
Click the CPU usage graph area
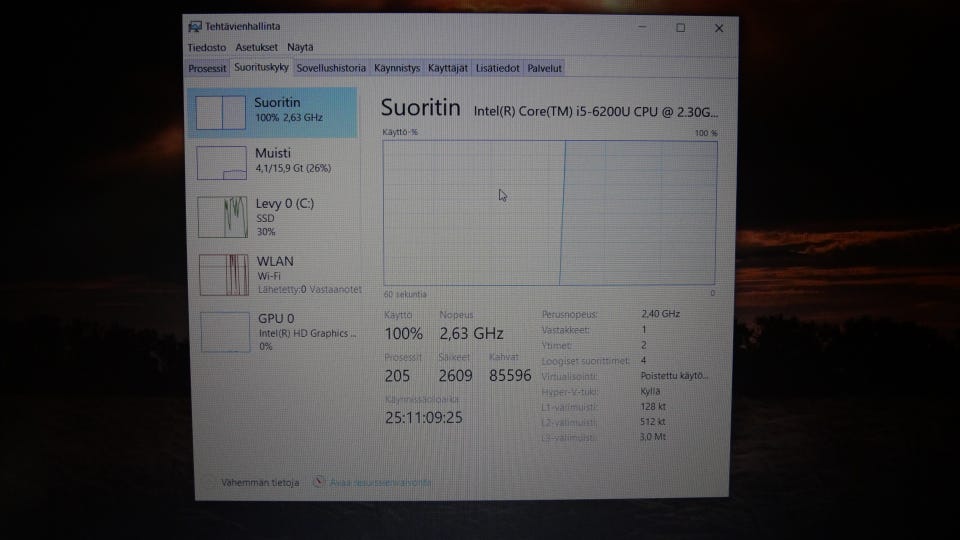[x=550, y=213]
